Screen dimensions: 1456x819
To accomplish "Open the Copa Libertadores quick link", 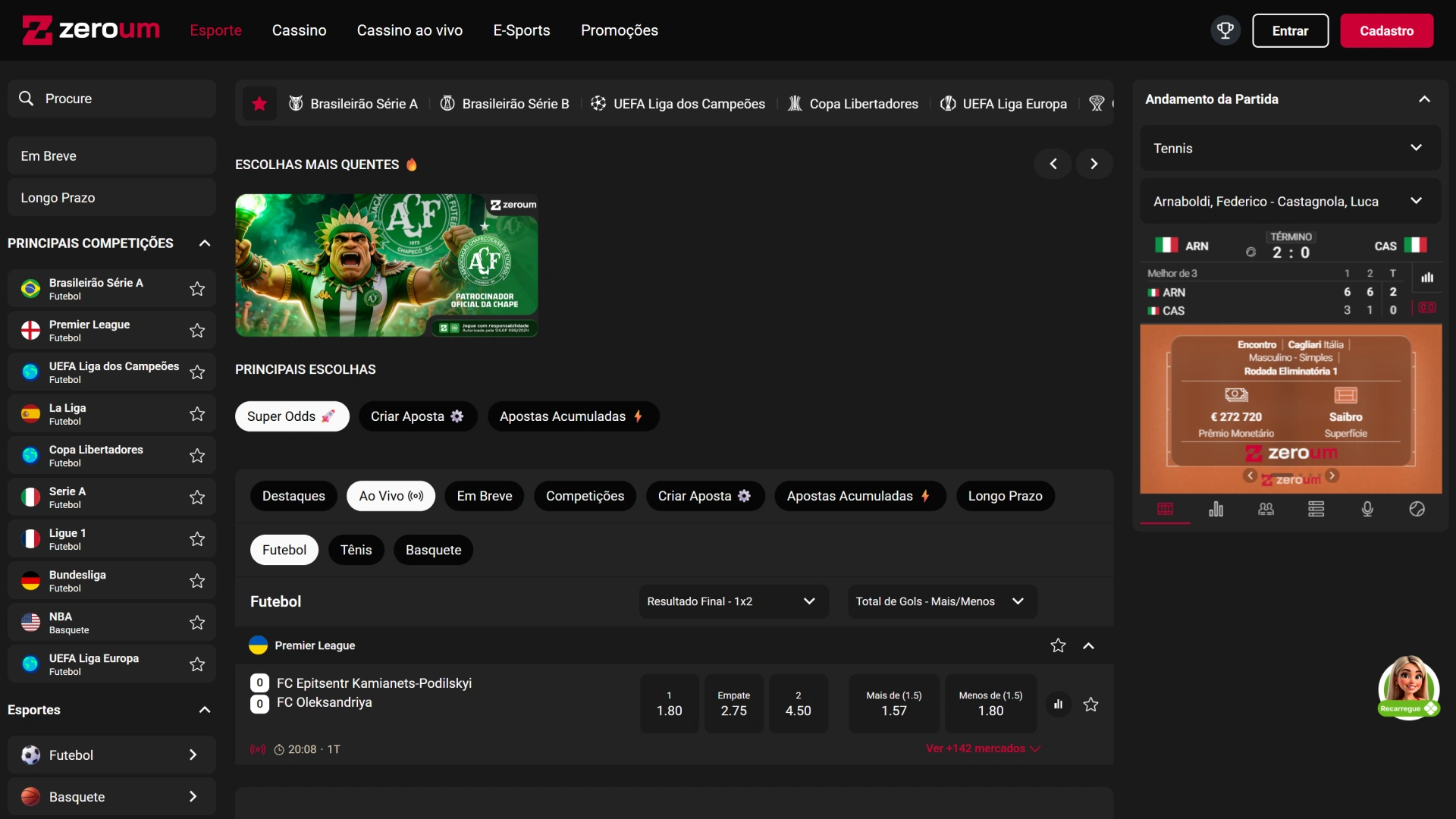I will [852, 103].
